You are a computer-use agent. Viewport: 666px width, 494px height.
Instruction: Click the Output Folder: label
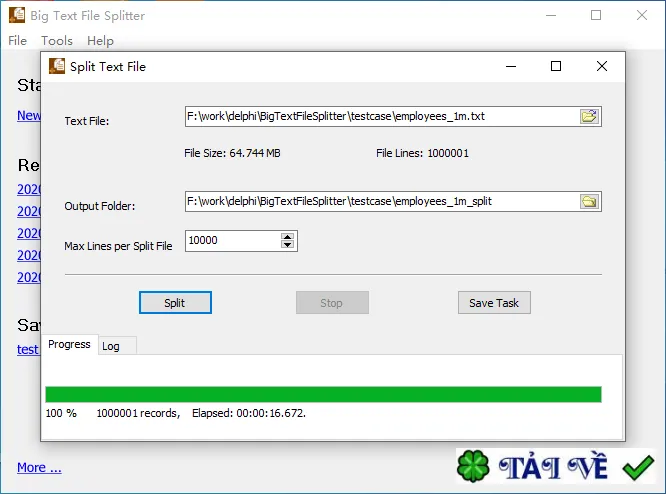point(100,206)
